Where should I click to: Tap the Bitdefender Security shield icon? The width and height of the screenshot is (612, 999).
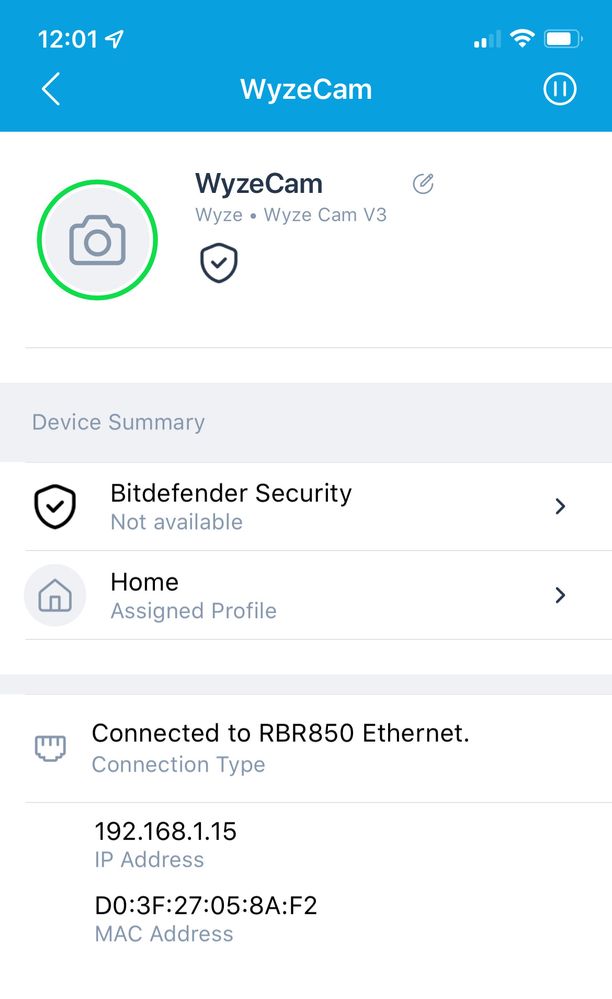pos(55,507)
